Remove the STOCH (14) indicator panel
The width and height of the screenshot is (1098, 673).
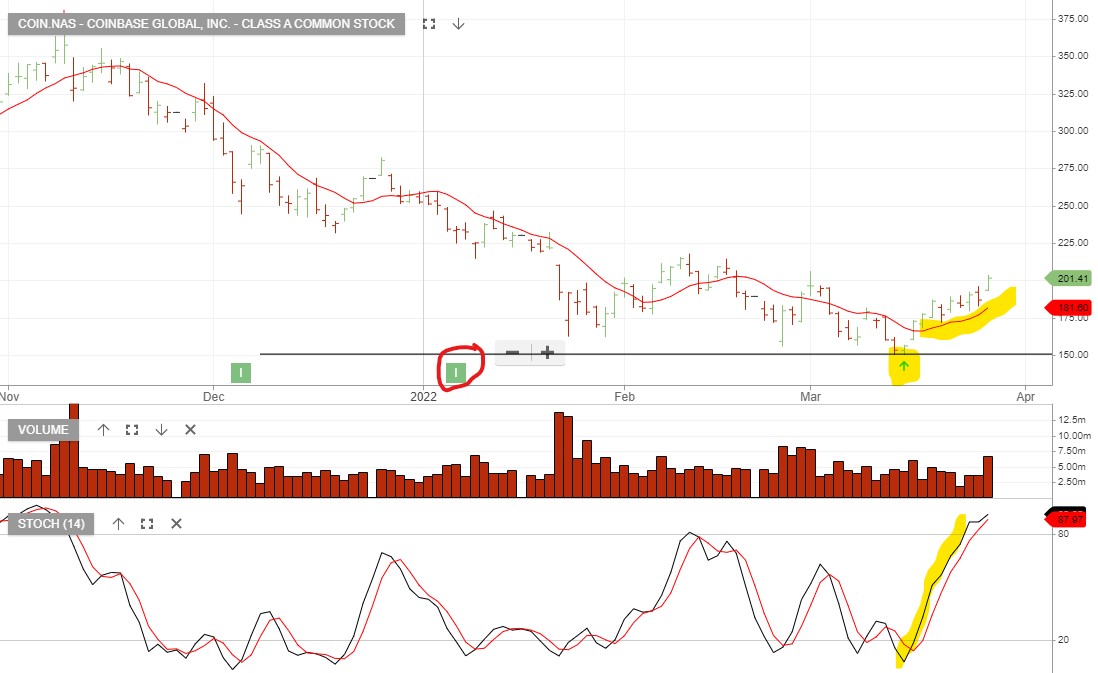click(x=176, y=523)
